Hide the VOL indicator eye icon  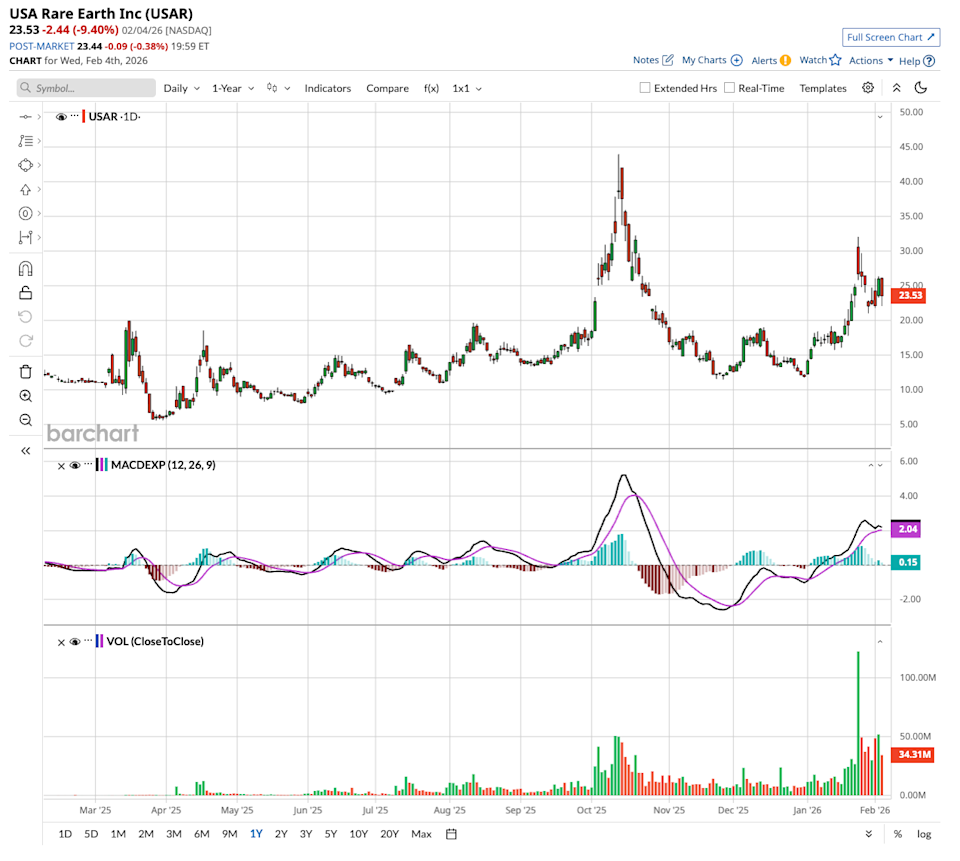point(75,642)
